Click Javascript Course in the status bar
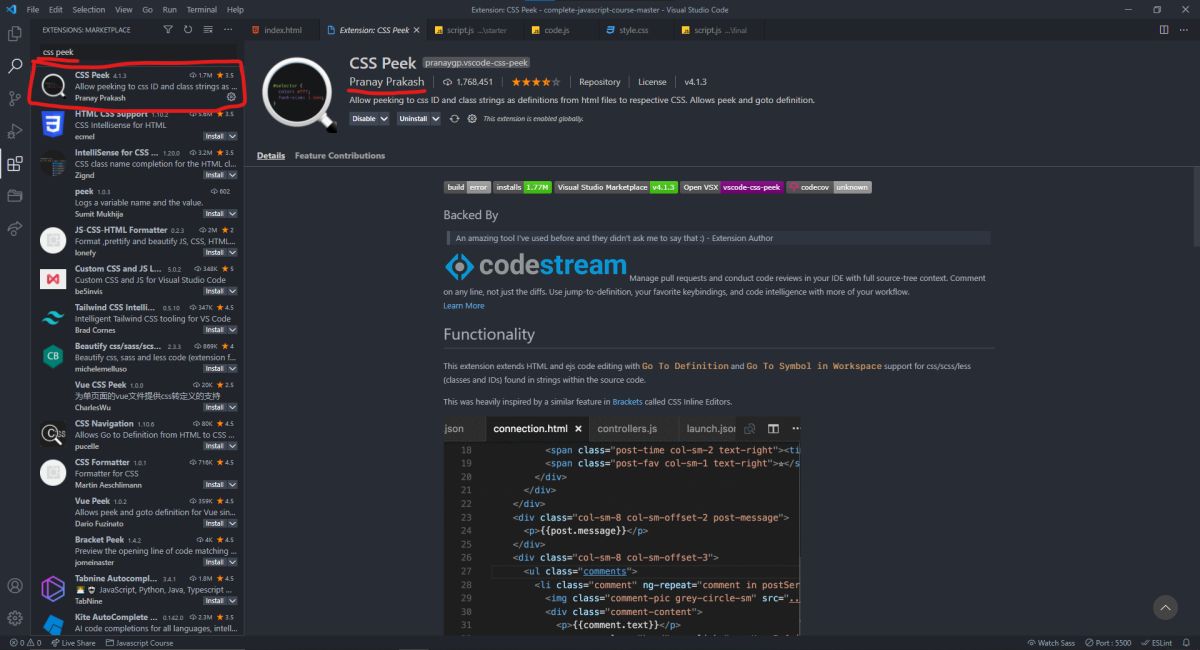The height and width of the screenshot is (650, 1200). tap(139, 643)
